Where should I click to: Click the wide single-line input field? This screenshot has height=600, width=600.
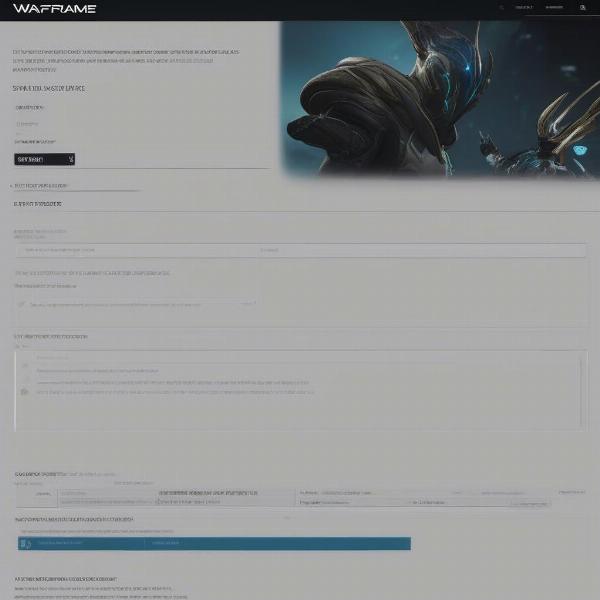point(300,250)
